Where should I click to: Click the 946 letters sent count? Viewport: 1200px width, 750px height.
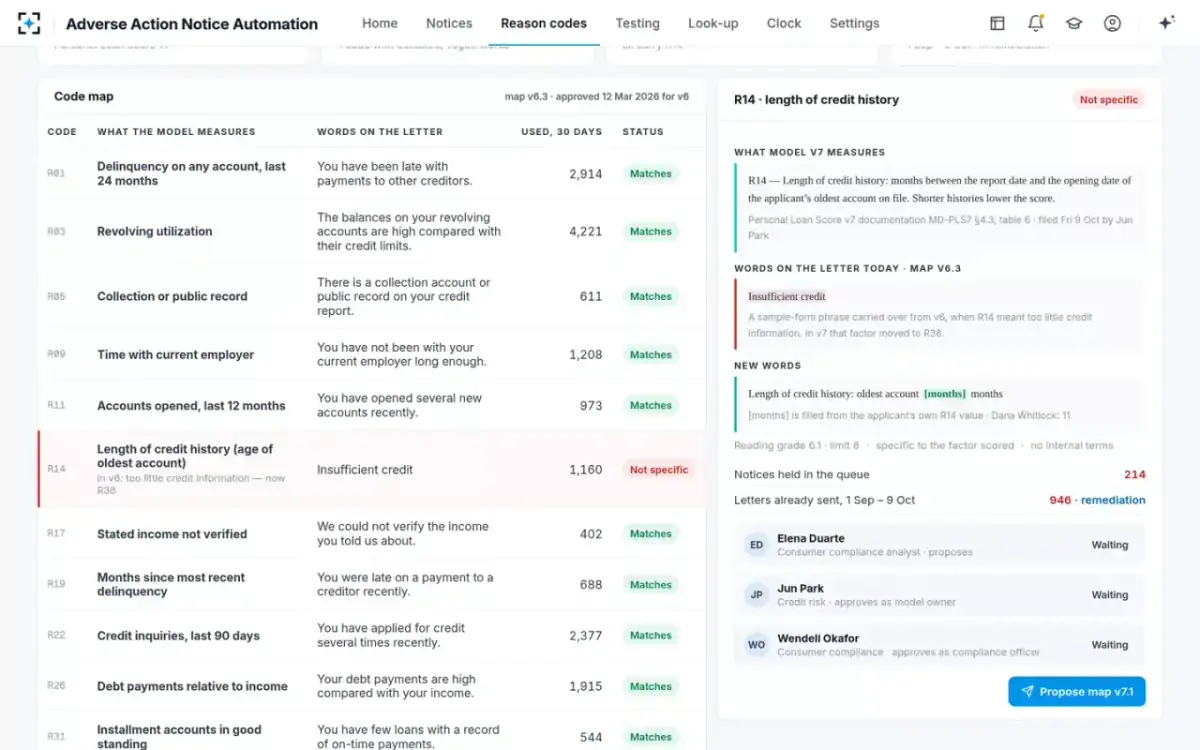pos(1060,500)
